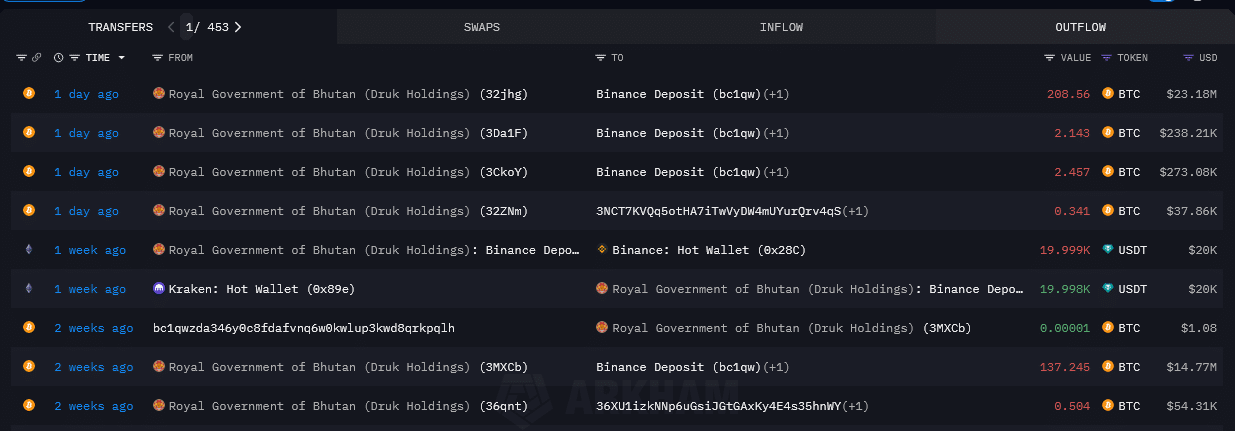The width and height of the screenshot is (1235, 431).
Task: Filter by VALUE column icon
Action: click(x=1049, y=58)
